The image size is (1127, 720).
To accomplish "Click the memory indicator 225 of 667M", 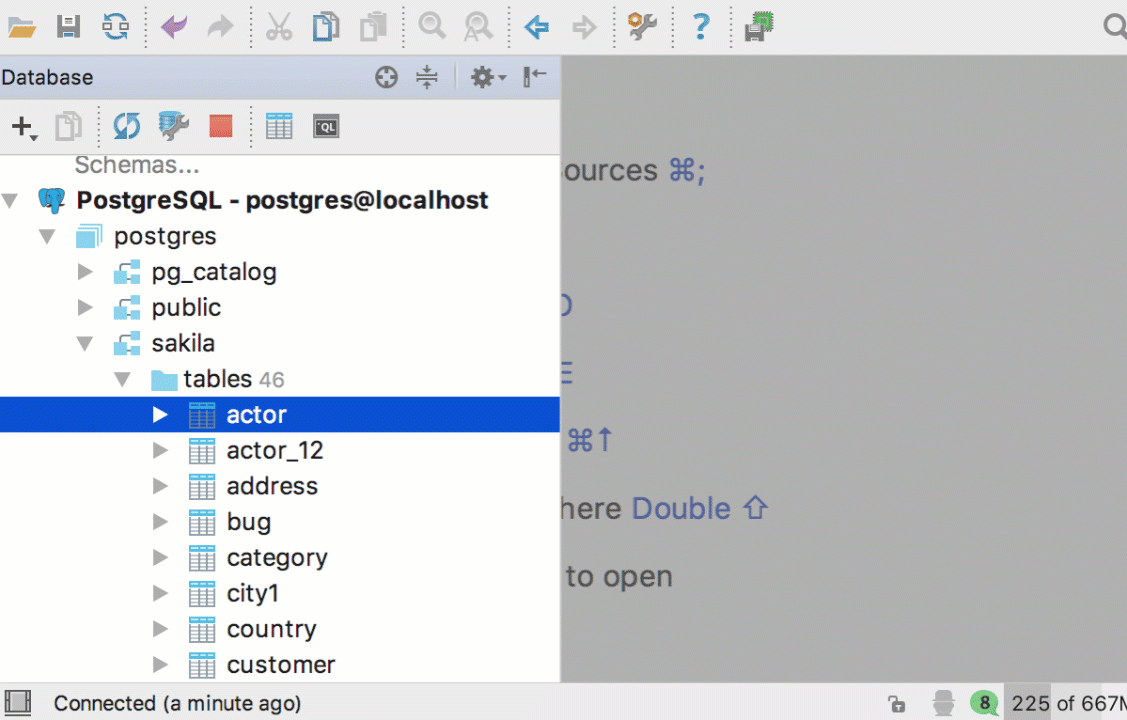I will coord(1067,703).
